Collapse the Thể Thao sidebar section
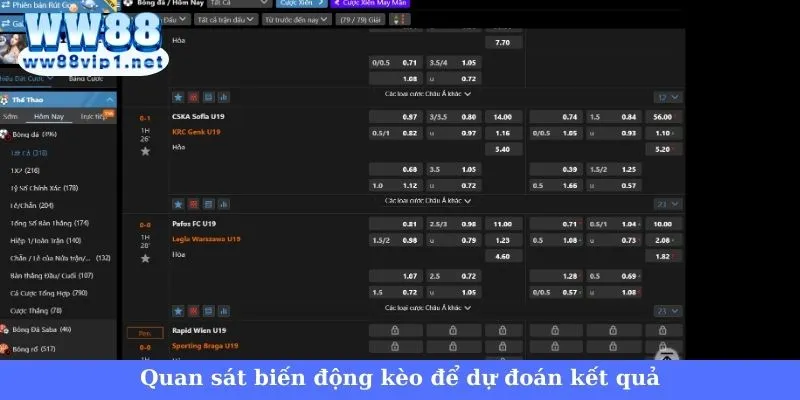 110,99
